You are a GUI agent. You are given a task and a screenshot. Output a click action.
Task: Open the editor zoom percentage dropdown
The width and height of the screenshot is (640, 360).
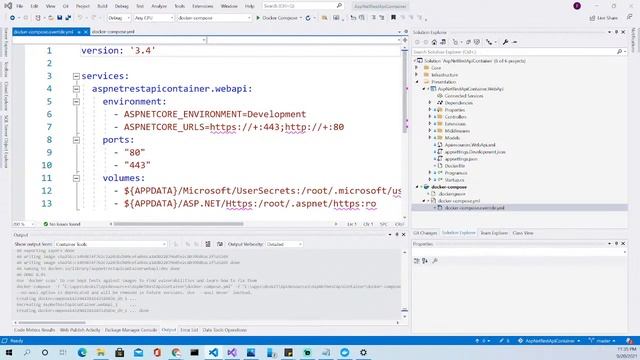(x=23, y=224)
